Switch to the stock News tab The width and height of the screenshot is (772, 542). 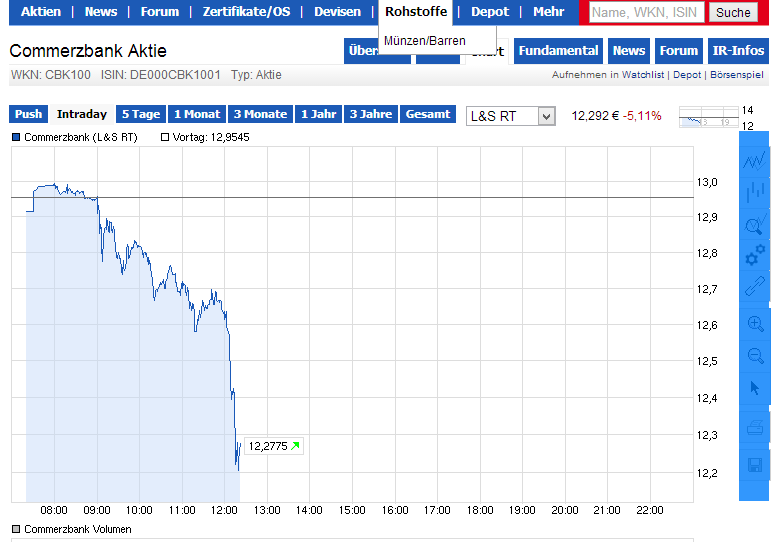(x=629, y=51)
